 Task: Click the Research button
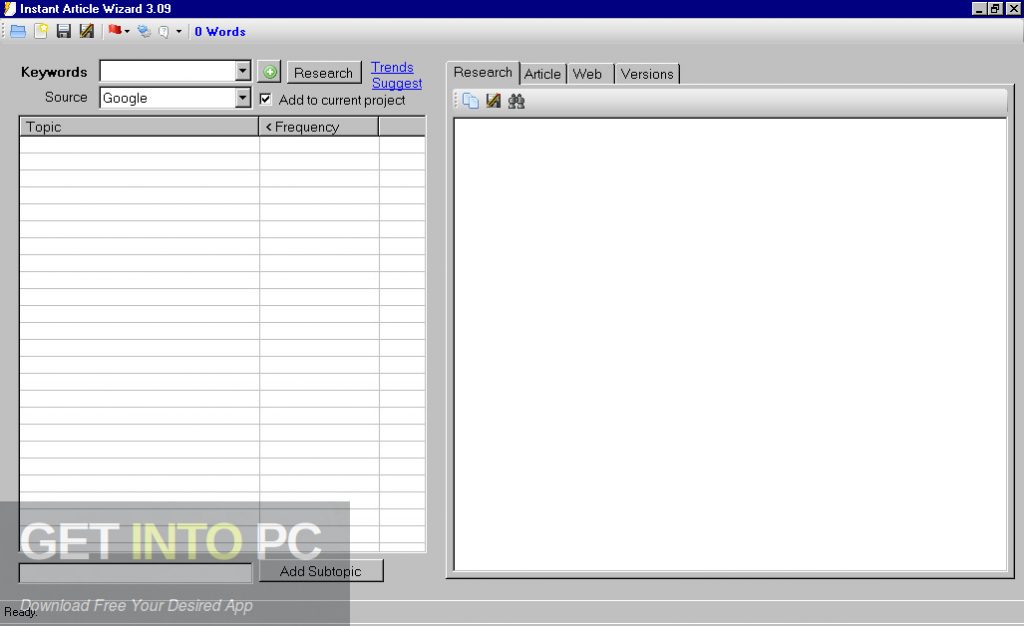[x=323, y=72]
